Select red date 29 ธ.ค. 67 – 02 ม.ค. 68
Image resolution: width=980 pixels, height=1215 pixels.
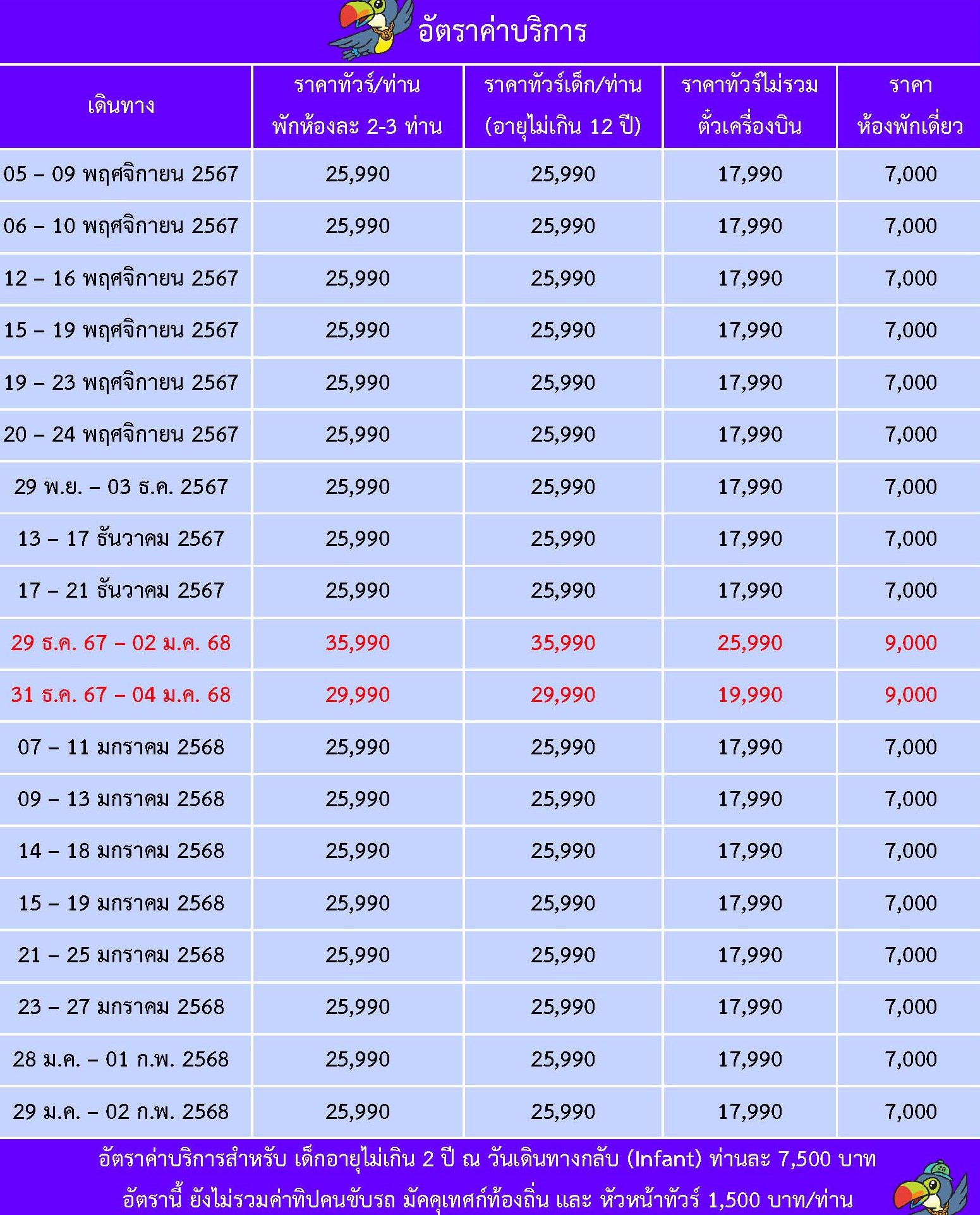121,643
